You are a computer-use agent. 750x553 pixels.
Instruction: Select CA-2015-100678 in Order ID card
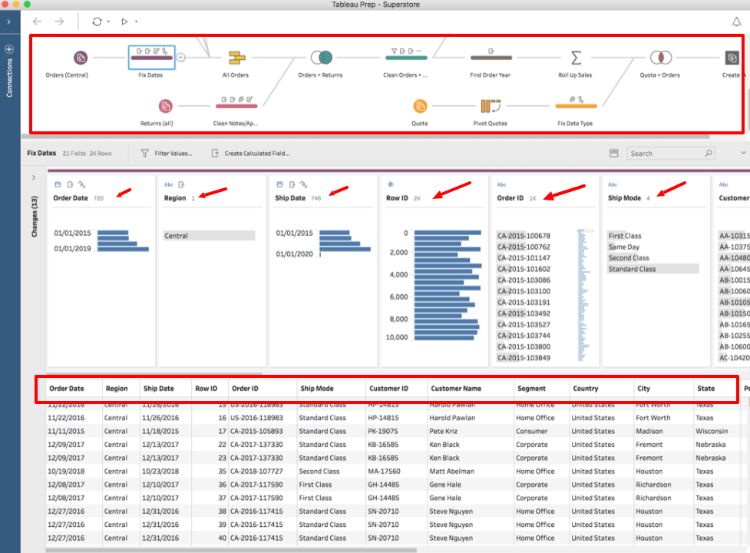click(524, 236)
